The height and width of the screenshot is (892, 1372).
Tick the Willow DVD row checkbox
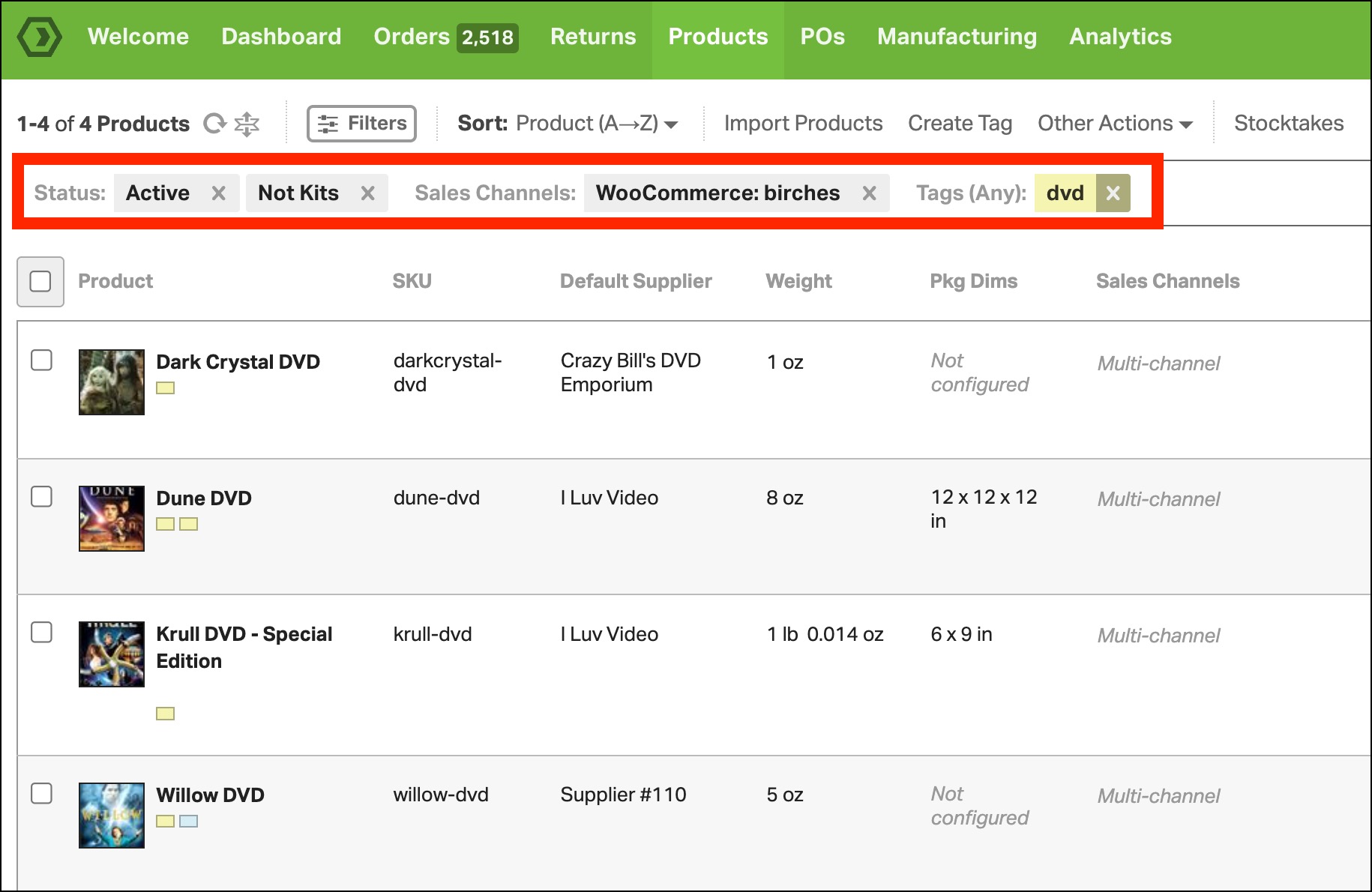pos(41,794)
